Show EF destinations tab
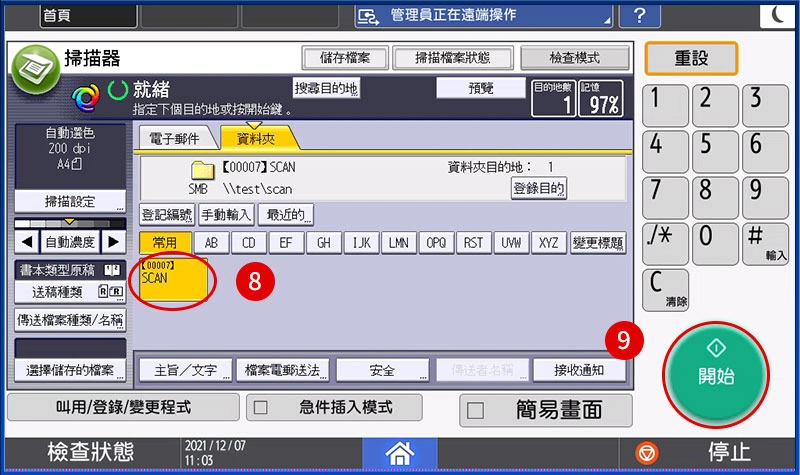This screenshot has height=475, width=800. tap(286, 243)
